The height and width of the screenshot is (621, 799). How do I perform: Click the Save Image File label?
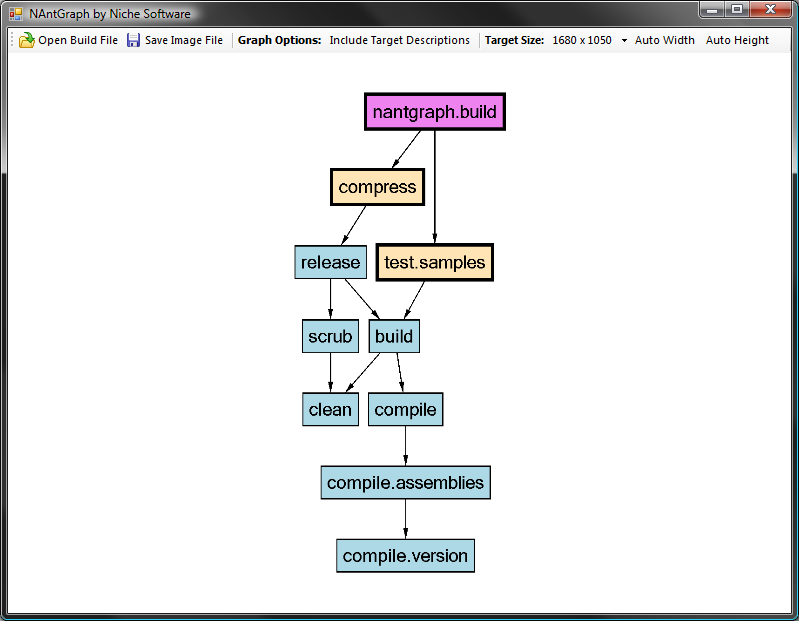click(184, 40)
